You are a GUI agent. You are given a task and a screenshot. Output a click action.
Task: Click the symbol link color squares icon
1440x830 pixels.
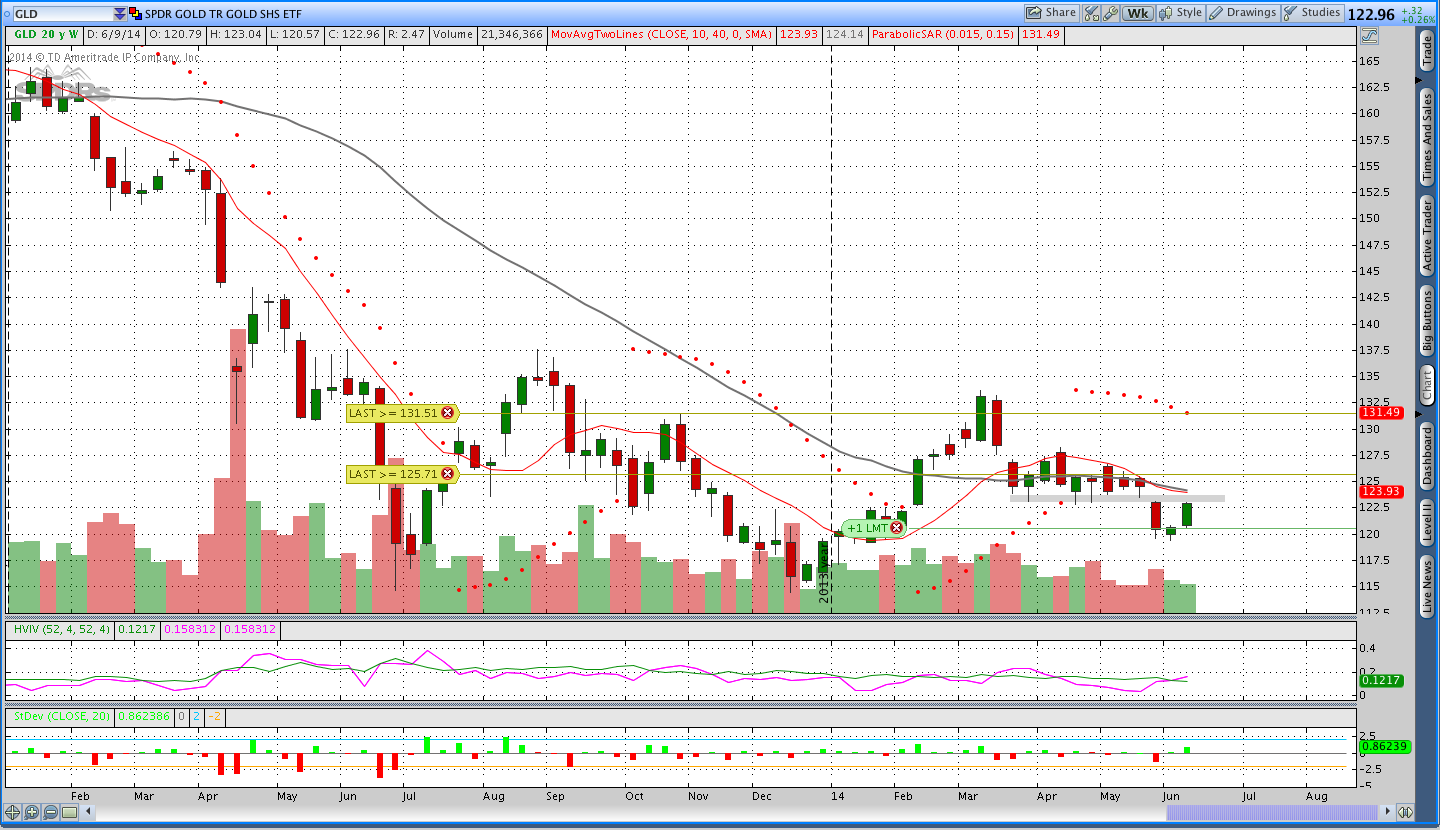(136, 14)
